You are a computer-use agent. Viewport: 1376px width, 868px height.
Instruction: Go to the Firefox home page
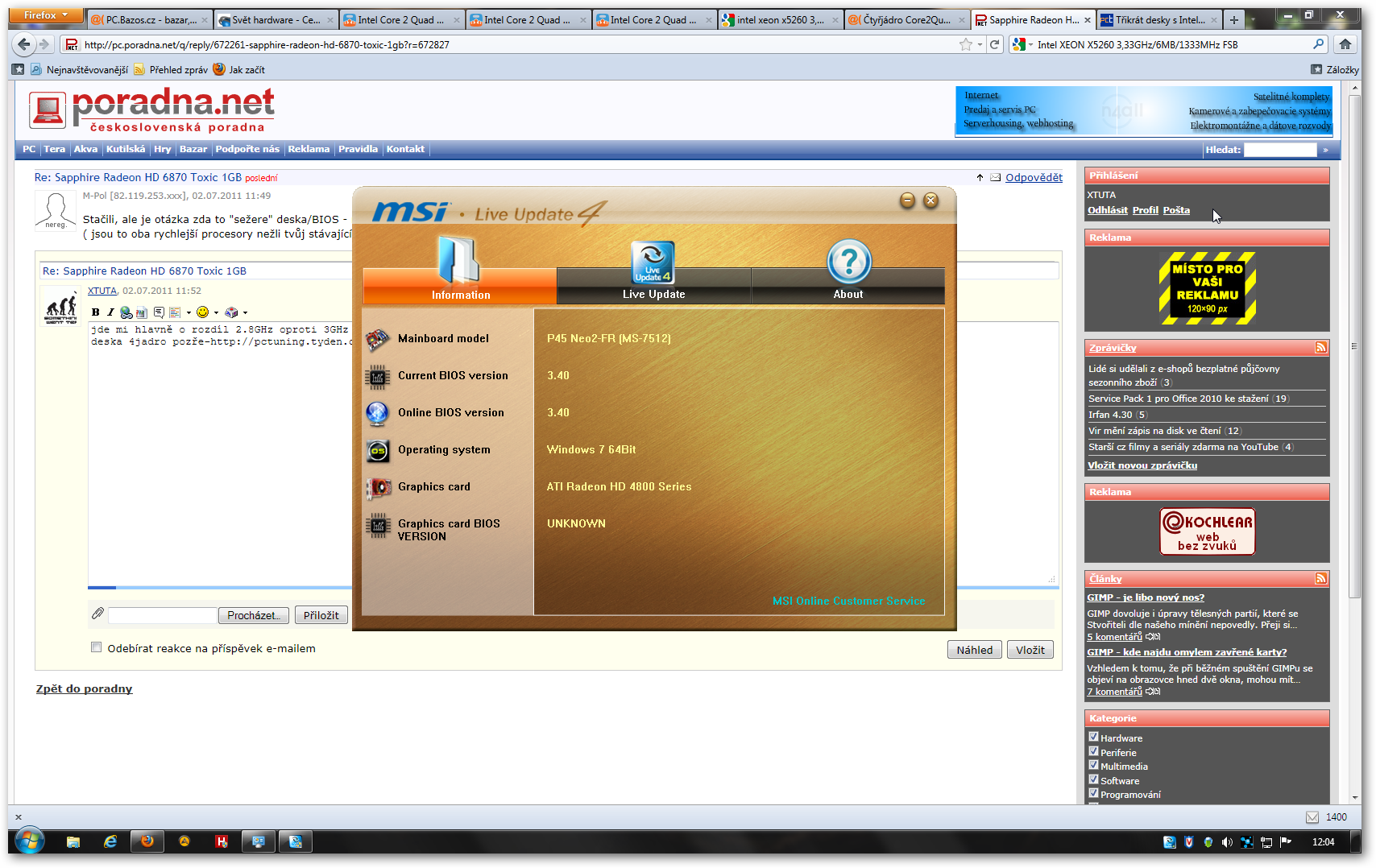(1345, 45)
